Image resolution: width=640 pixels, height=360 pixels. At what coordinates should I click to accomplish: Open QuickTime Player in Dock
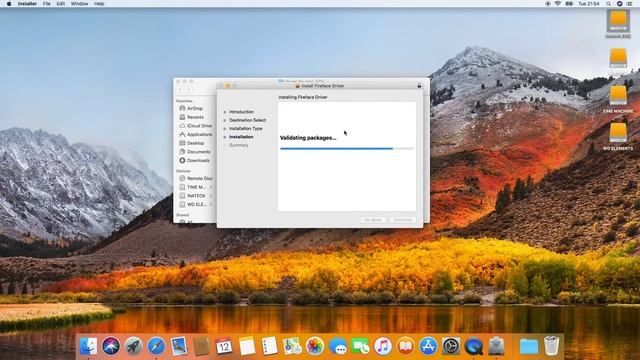tap(473, 346)
